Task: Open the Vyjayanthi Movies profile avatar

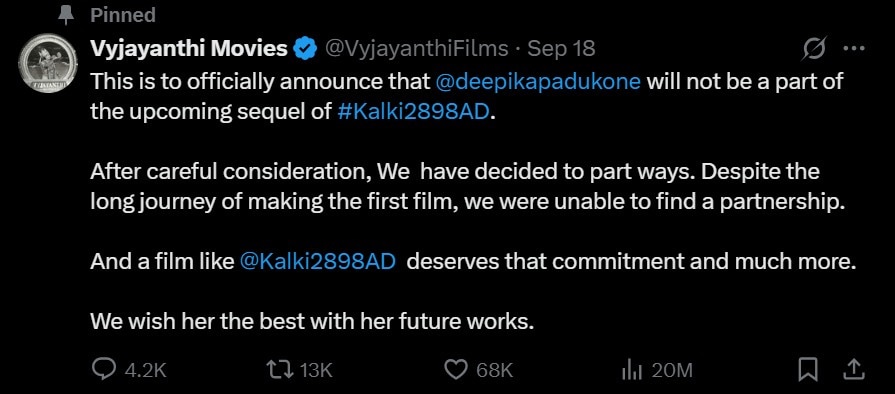Action: click(48, 61)
